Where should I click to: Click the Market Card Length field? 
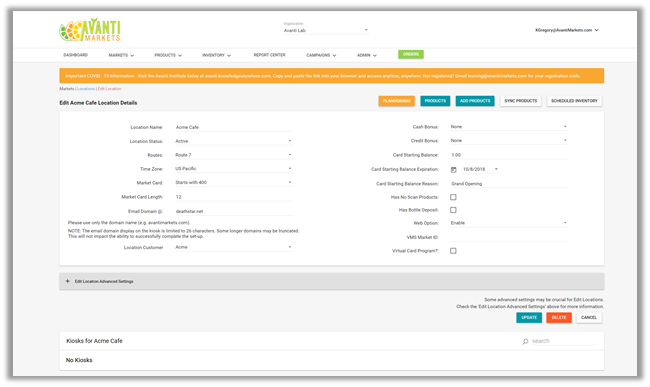233,197
